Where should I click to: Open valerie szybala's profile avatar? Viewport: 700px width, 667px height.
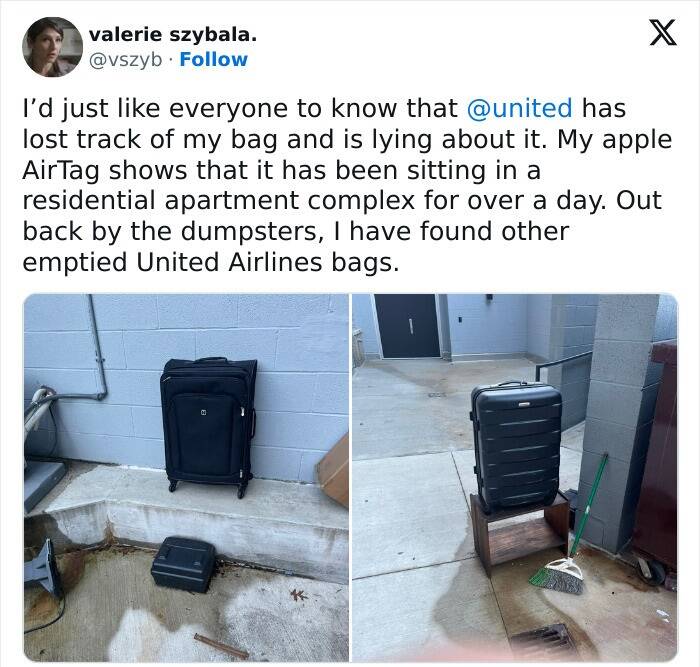(53, 47)
